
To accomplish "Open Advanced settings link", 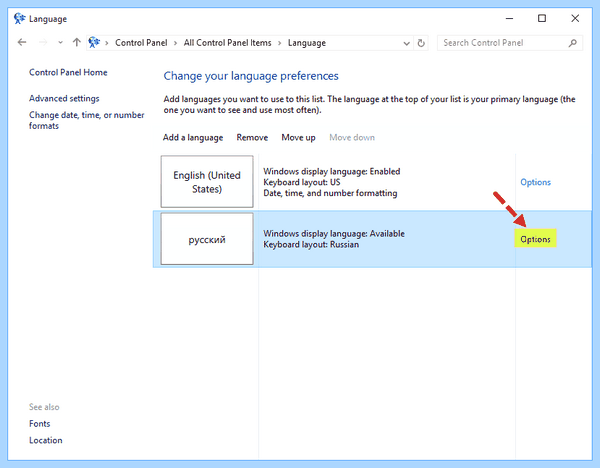I will (64, 98).
